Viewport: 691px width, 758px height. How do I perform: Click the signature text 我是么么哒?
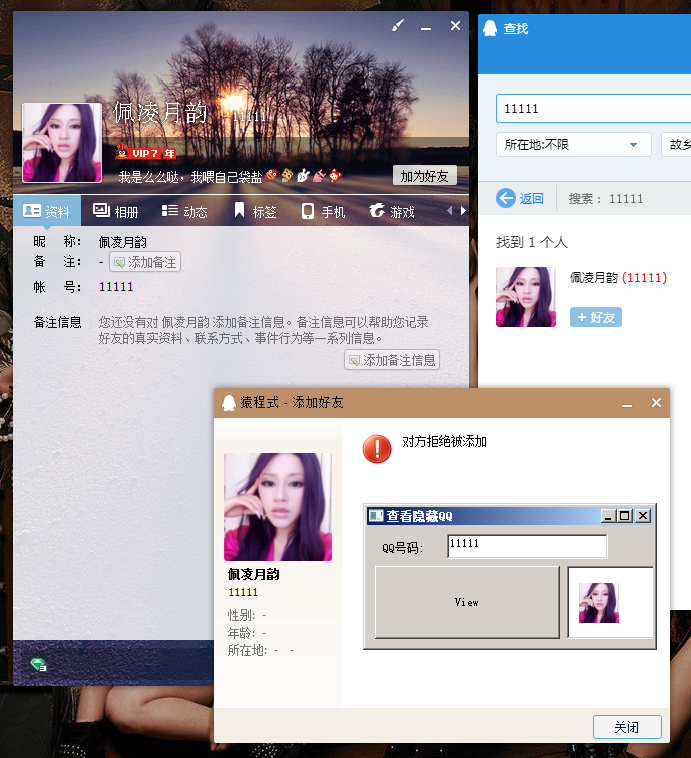pyautogui.click(x=190, y=176)
